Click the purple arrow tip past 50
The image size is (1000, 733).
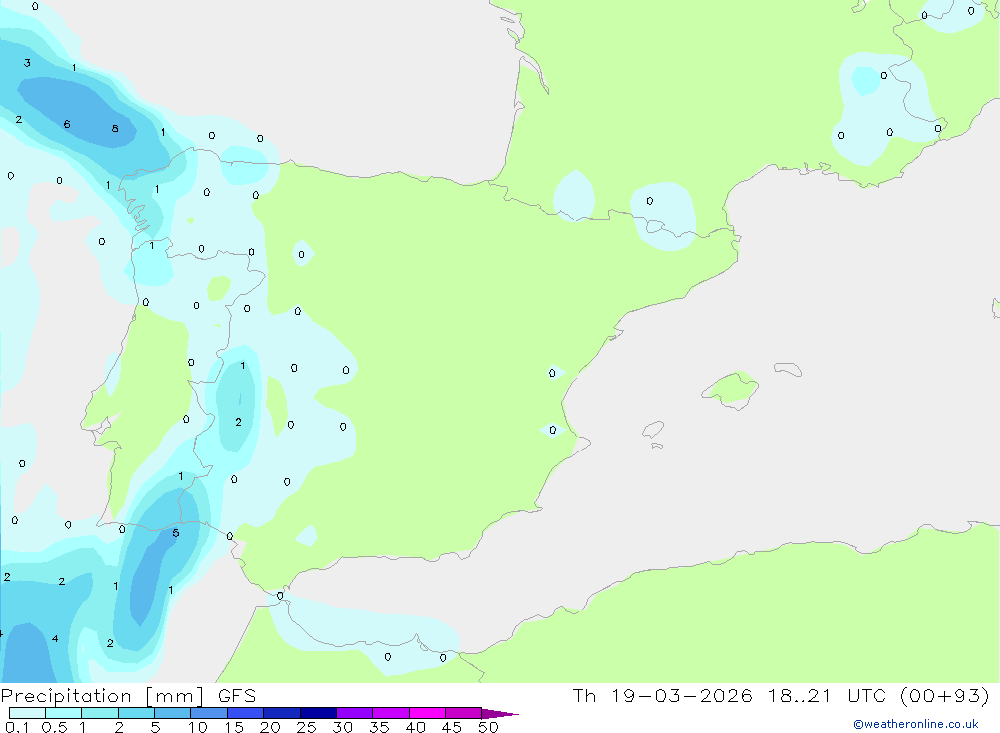pyautogui.click(x=499, y=714)
